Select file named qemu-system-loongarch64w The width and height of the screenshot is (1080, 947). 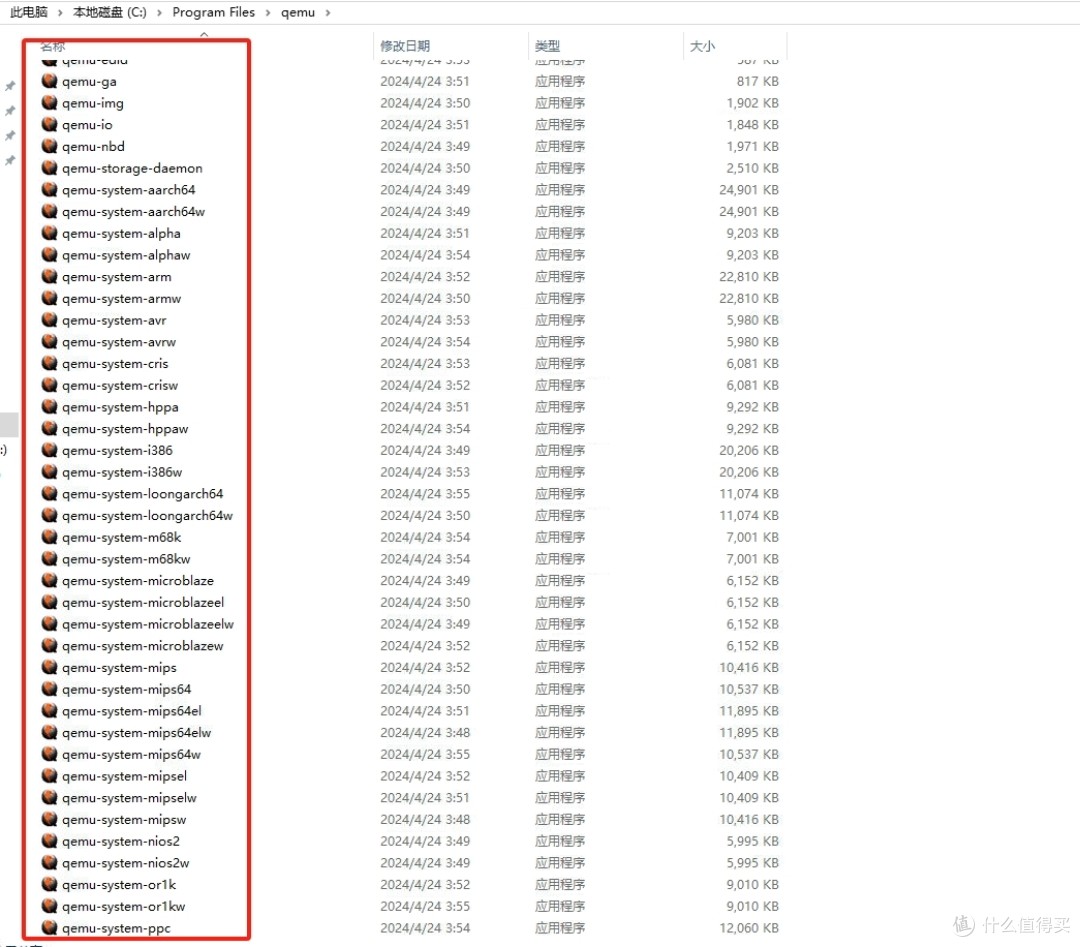click(147, 515)
